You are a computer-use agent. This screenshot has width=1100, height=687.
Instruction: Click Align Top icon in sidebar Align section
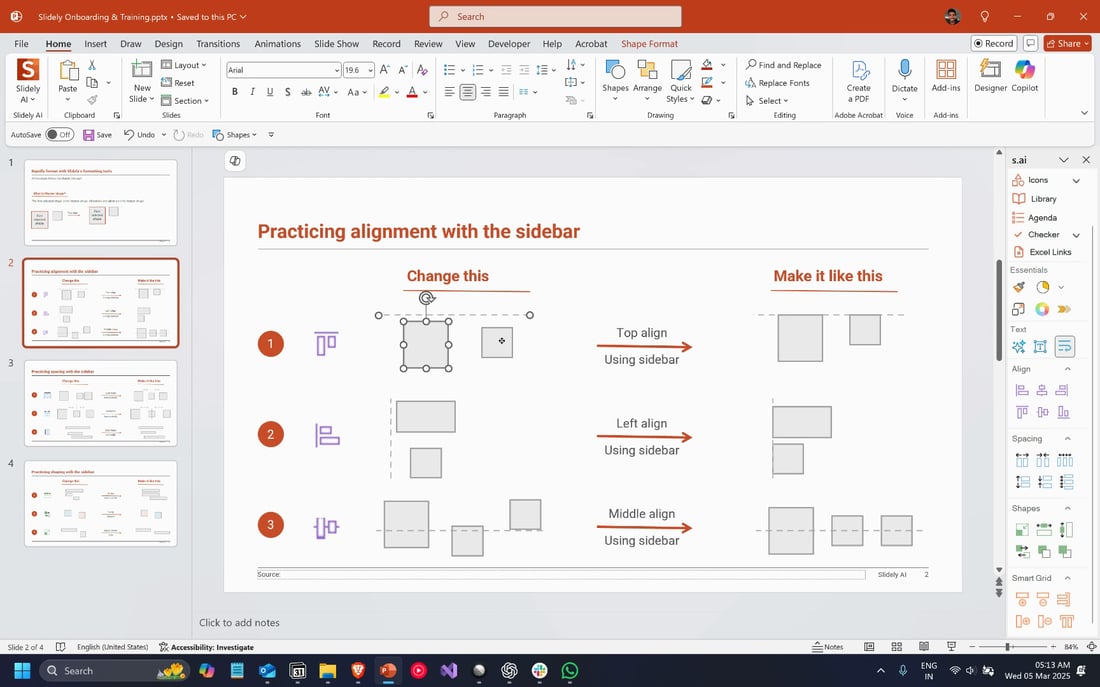[1022, 412]
